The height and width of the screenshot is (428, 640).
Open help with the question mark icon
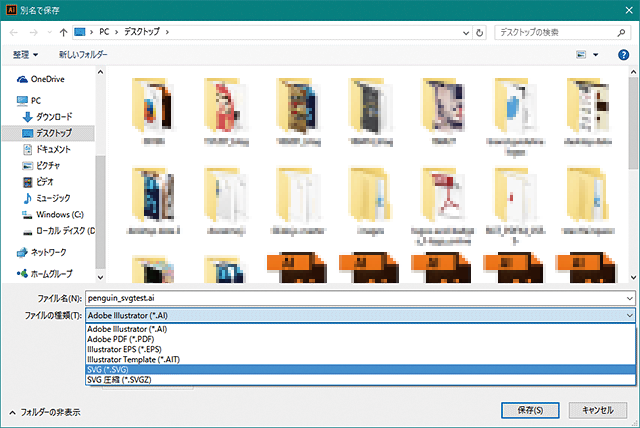pos(623,54)
